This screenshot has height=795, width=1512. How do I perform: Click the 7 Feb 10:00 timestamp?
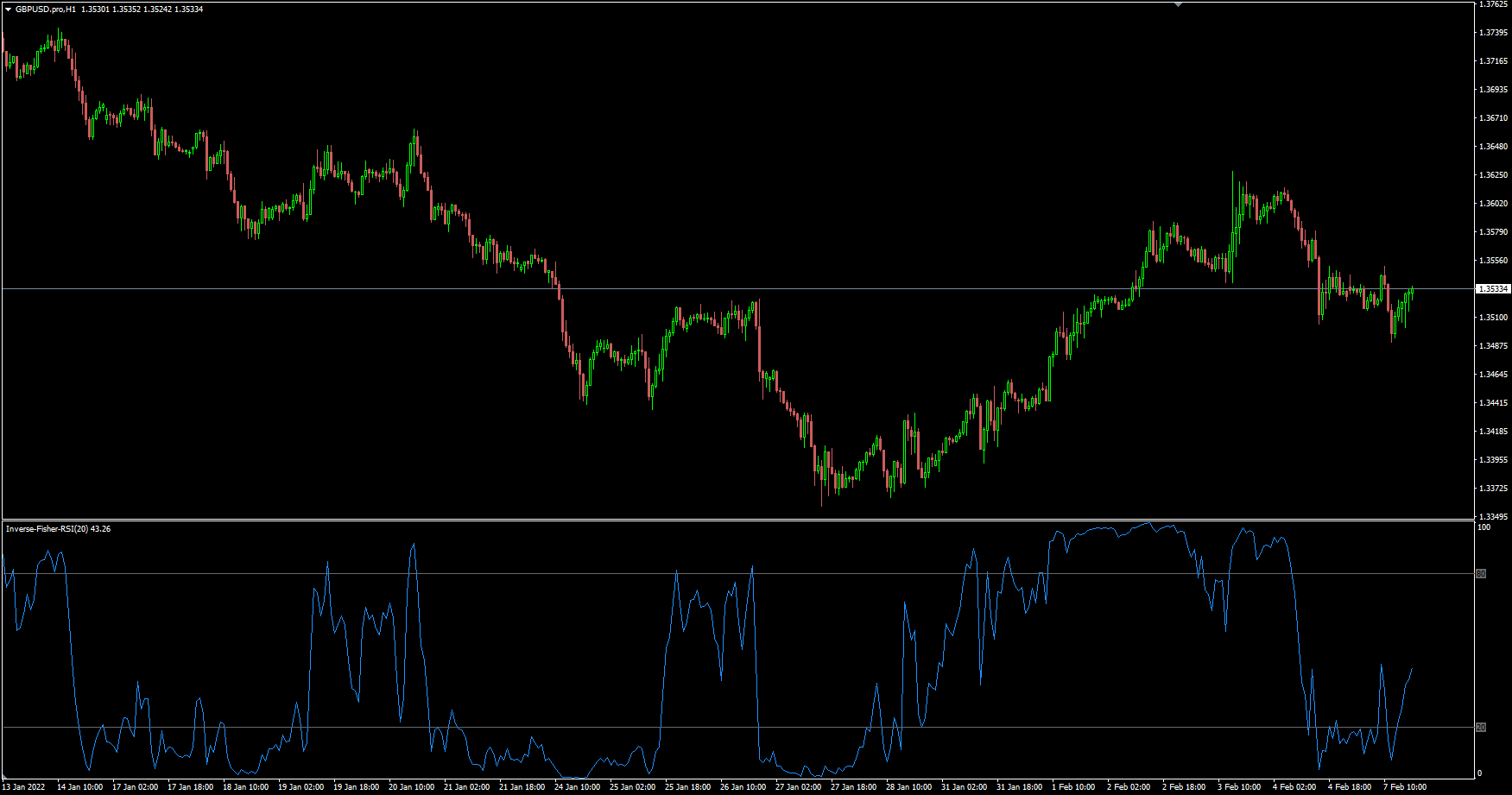[x=1404, y=787]
